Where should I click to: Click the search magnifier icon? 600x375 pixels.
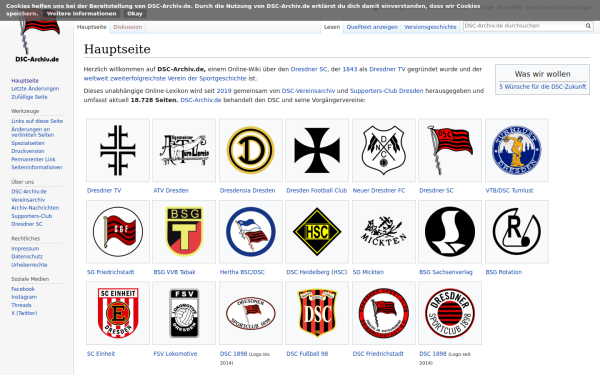[588, 26]
